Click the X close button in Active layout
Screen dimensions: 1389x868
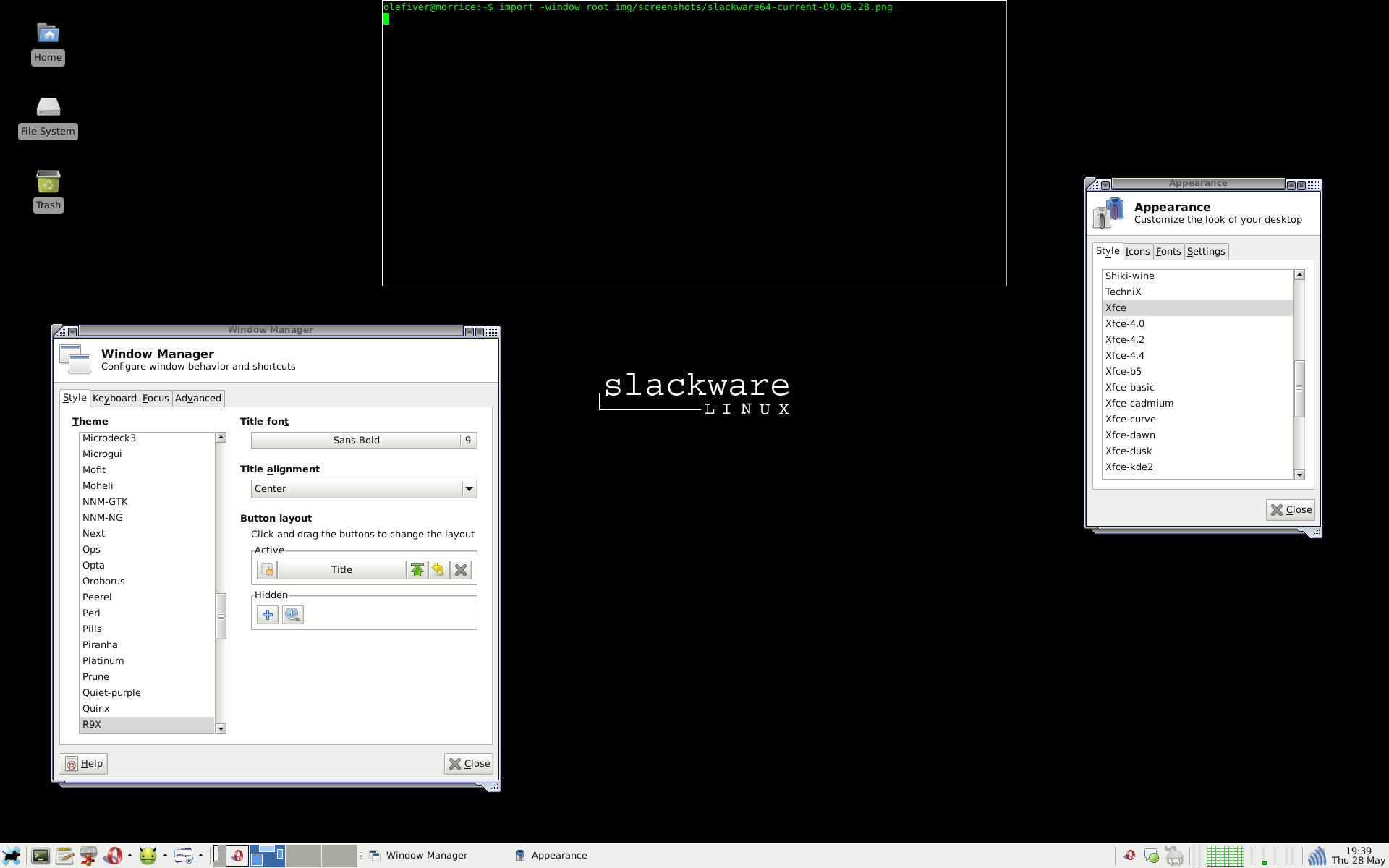click(x=461, y=570)
